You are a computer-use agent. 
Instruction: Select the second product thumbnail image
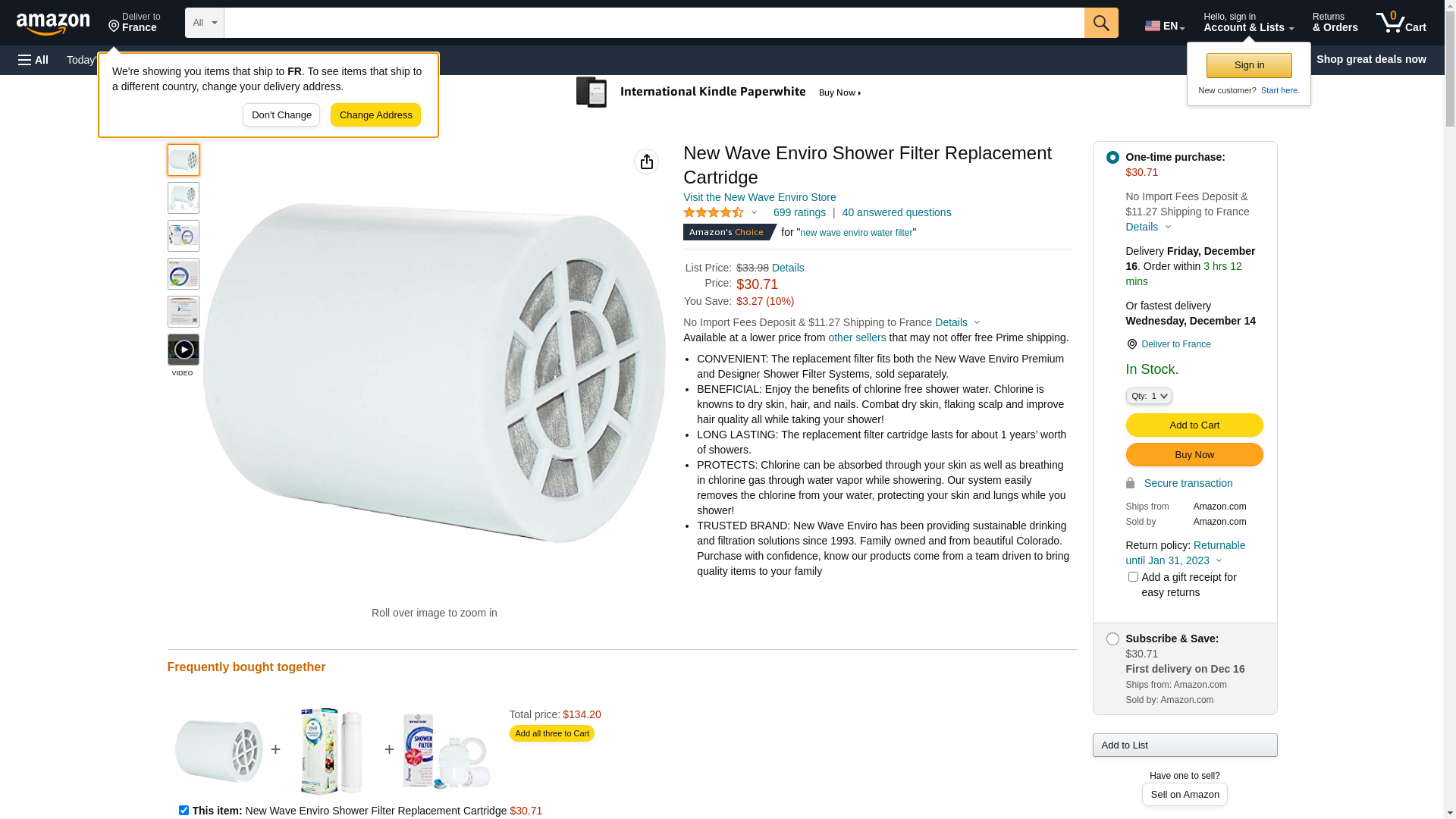pos(184,198)
